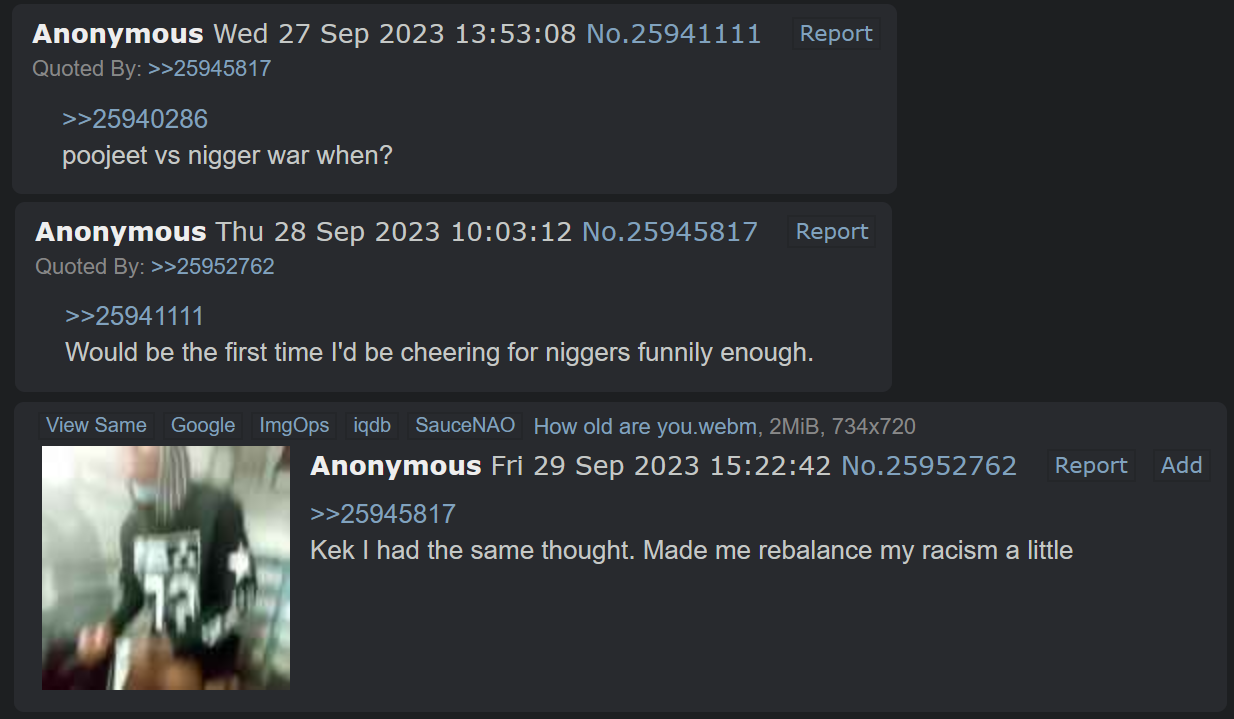This screenshot has height=719, width=1234.
Task: Follow Quoted By link >>25945817
Action: tap(209, 68)
